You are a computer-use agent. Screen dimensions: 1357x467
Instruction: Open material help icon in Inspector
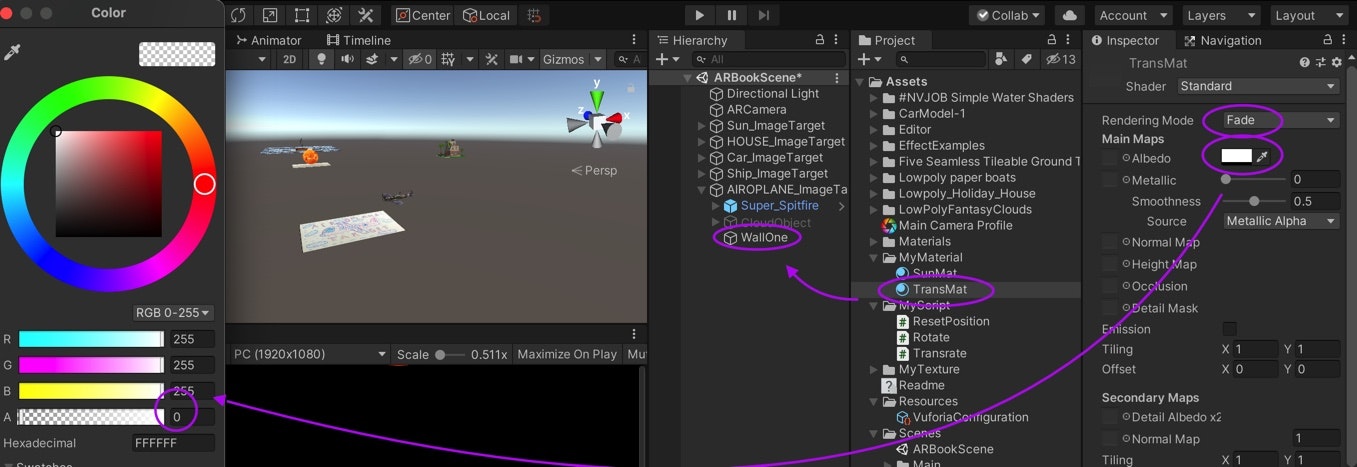1304,63
